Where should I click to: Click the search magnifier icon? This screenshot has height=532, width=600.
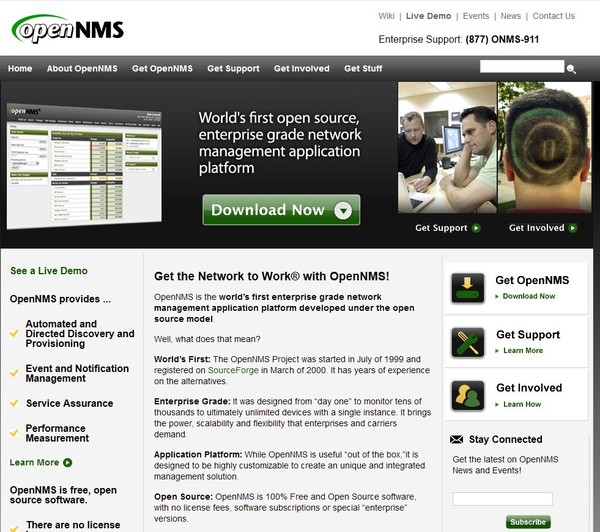point(572,69)
